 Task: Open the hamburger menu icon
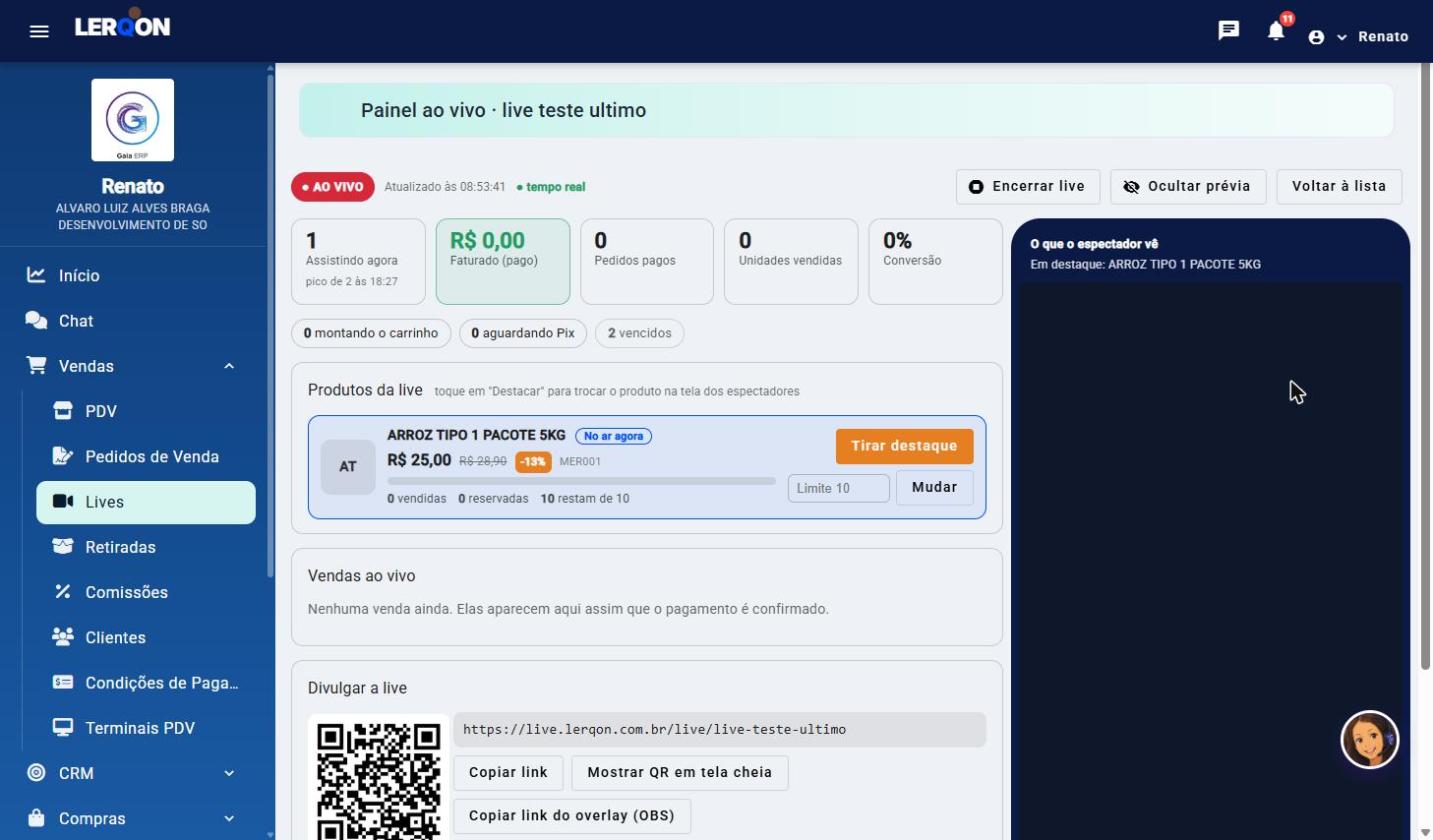point(39,31)
